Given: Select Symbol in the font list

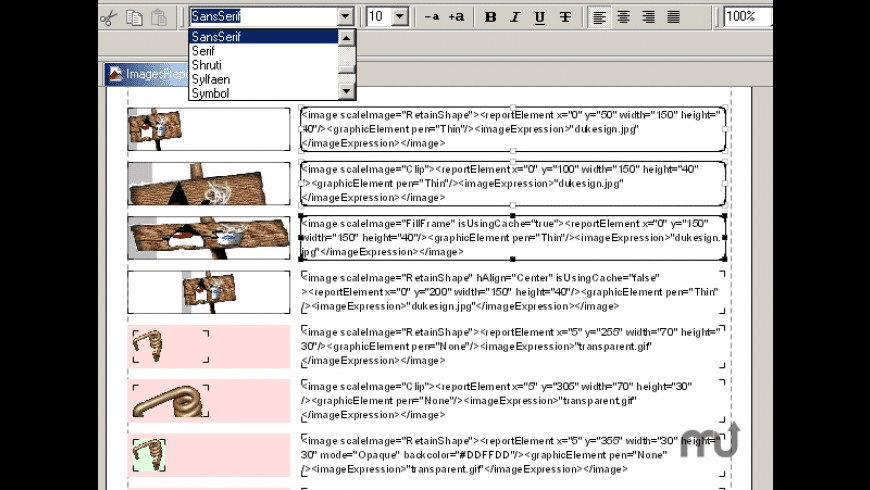Looking at the screenshot, I should (264, 93).
